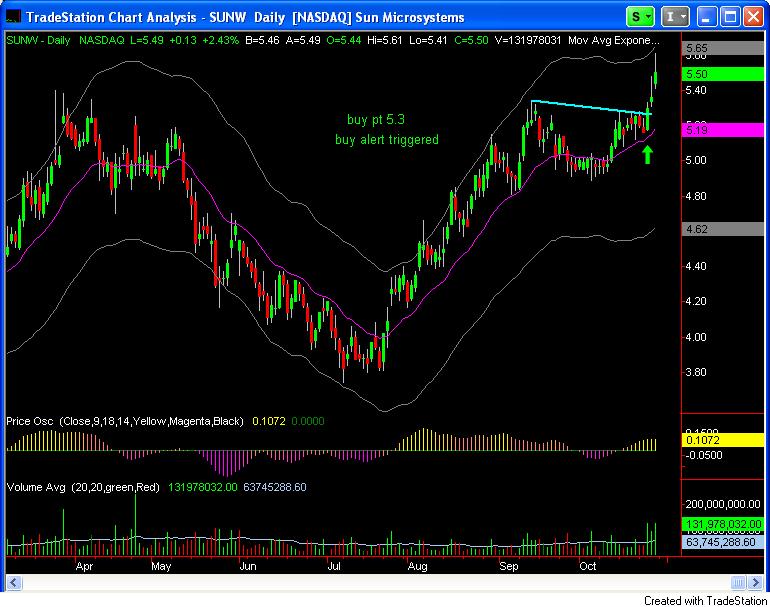
Task: Click the open 'O=5.44' value
Action: point(344,40)
